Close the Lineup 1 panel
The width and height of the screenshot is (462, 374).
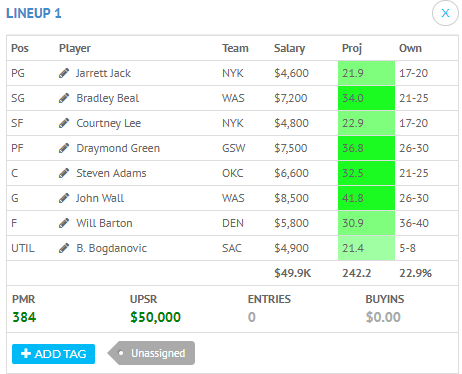click(x=445, y=13)
